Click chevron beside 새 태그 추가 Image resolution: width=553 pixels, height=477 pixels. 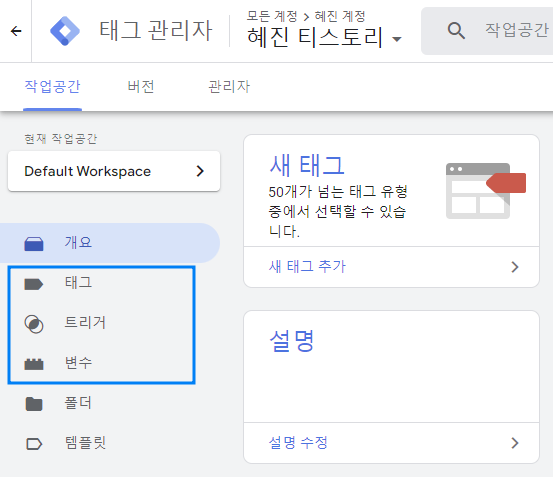515,267
